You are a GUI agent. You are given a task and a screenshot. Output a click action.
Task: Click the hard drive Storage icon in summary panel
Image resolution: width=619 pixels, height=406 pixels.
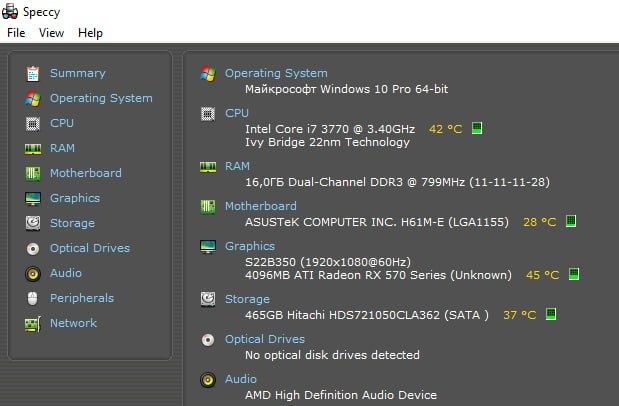pyautogui.click(x=208, y=299)
